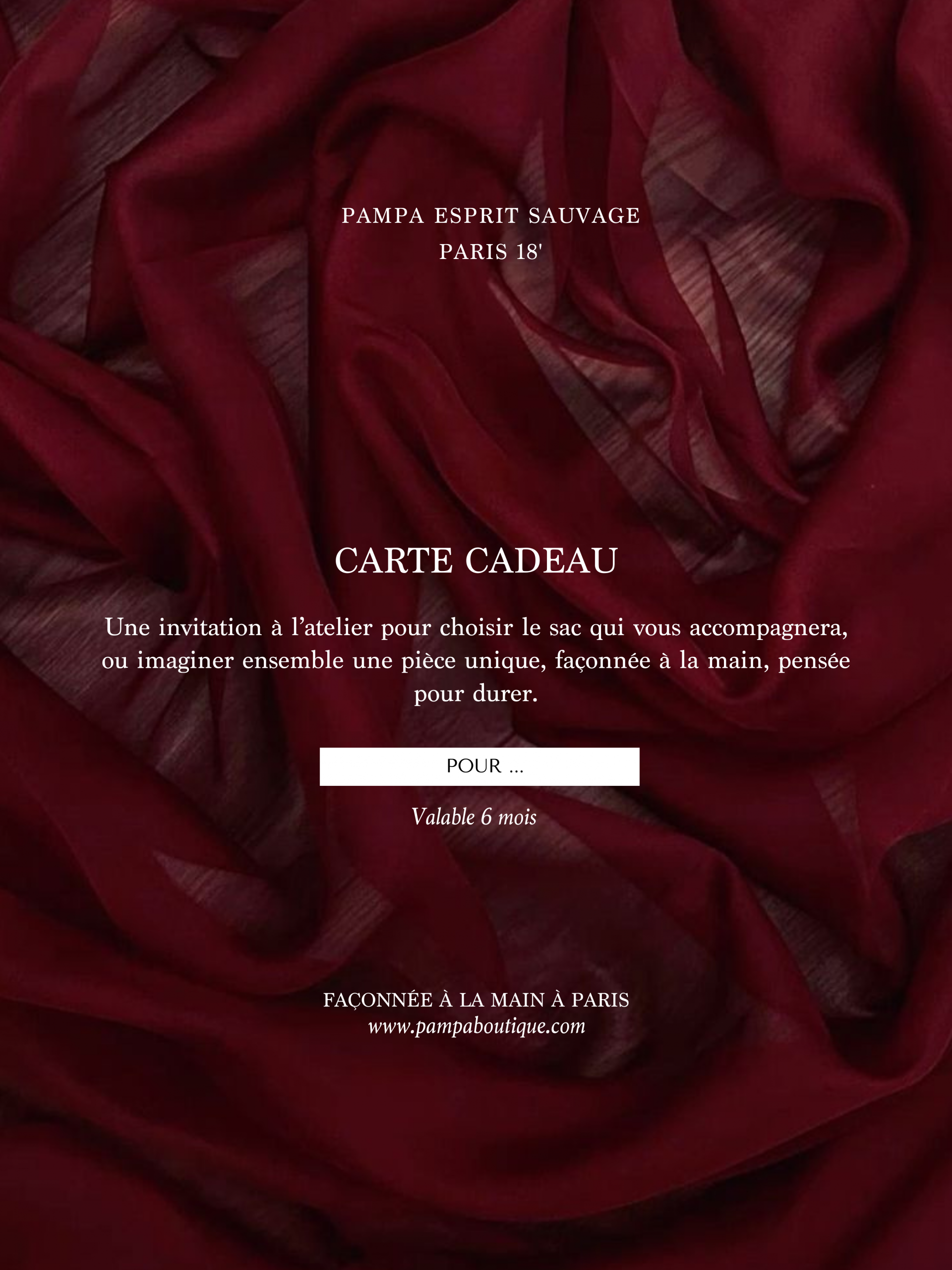Click the word "invitation" in the description

tap(210, 627)
